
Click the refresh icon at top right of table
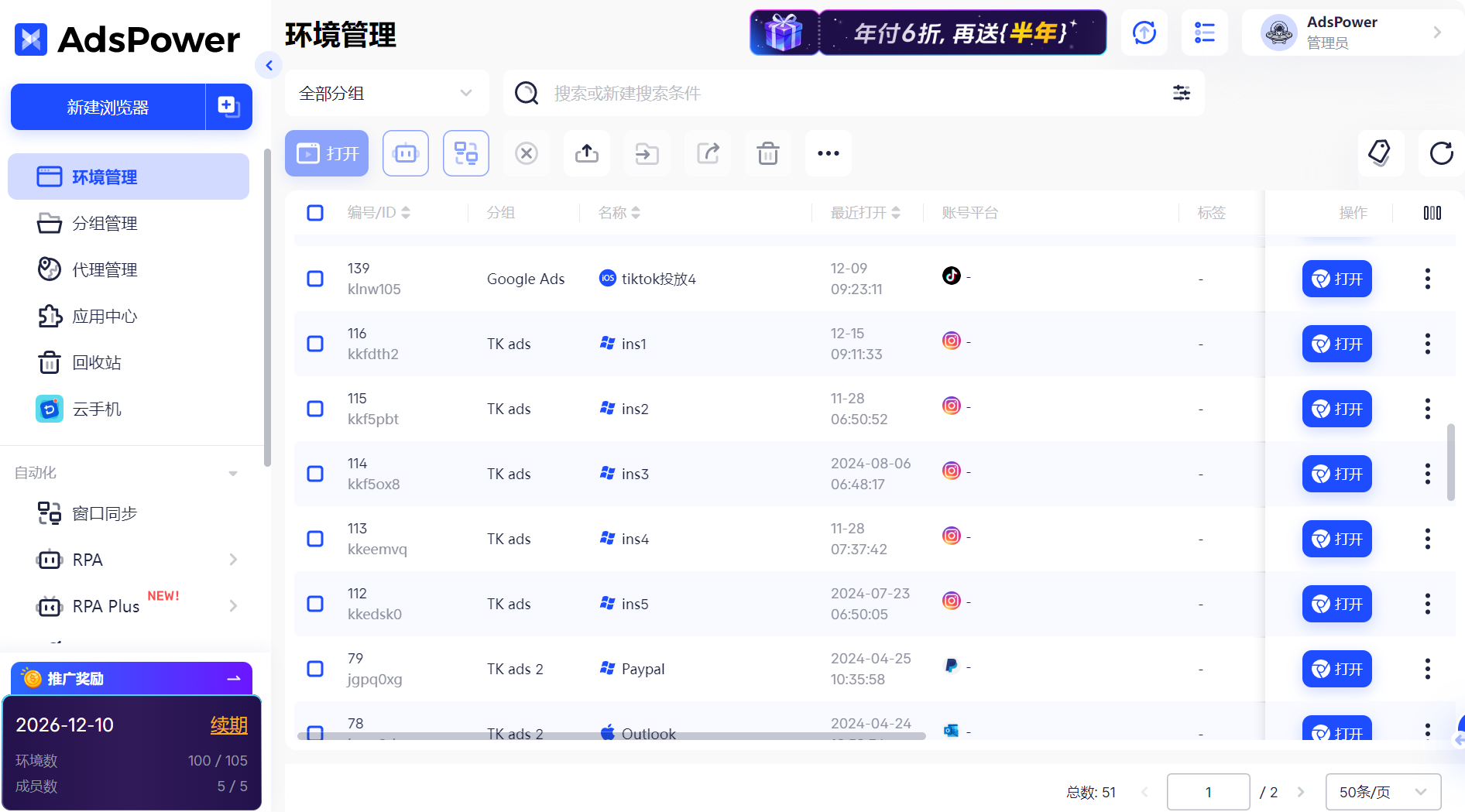1441,153
